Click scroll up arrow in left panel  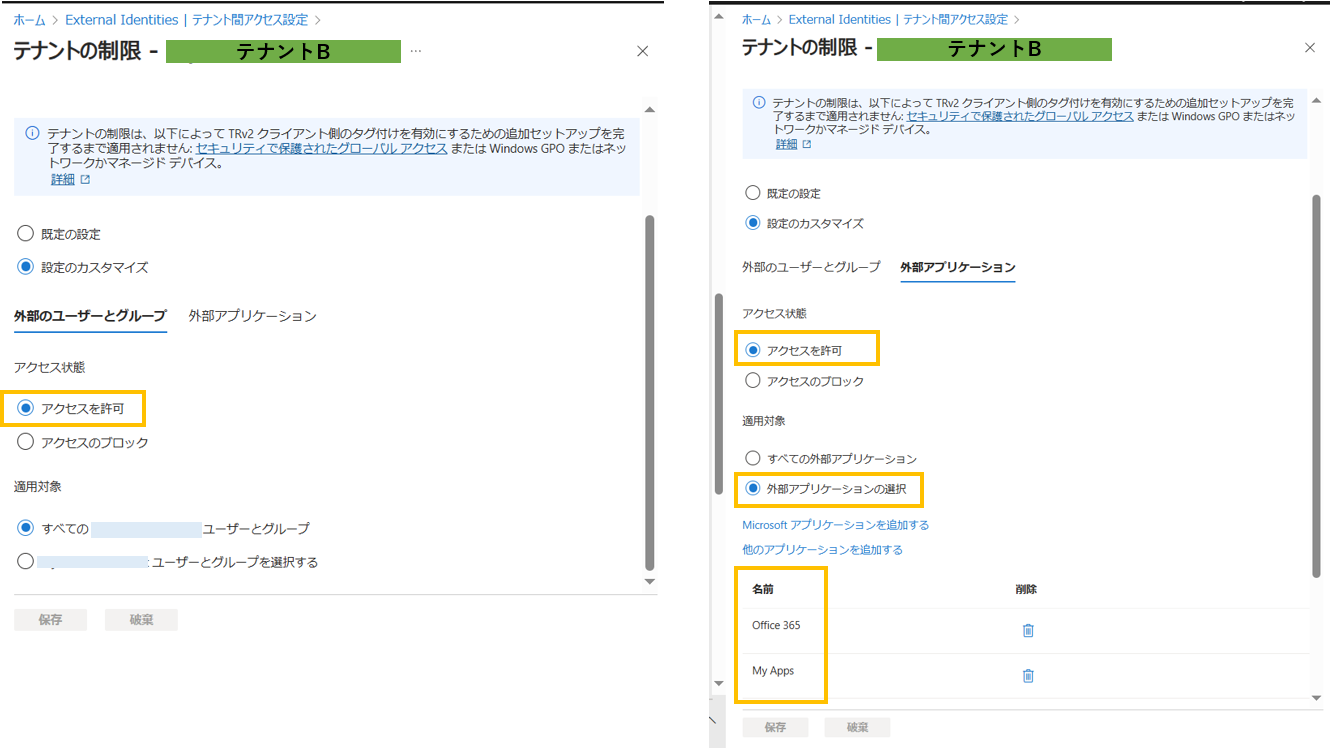(x=649, y=109)
